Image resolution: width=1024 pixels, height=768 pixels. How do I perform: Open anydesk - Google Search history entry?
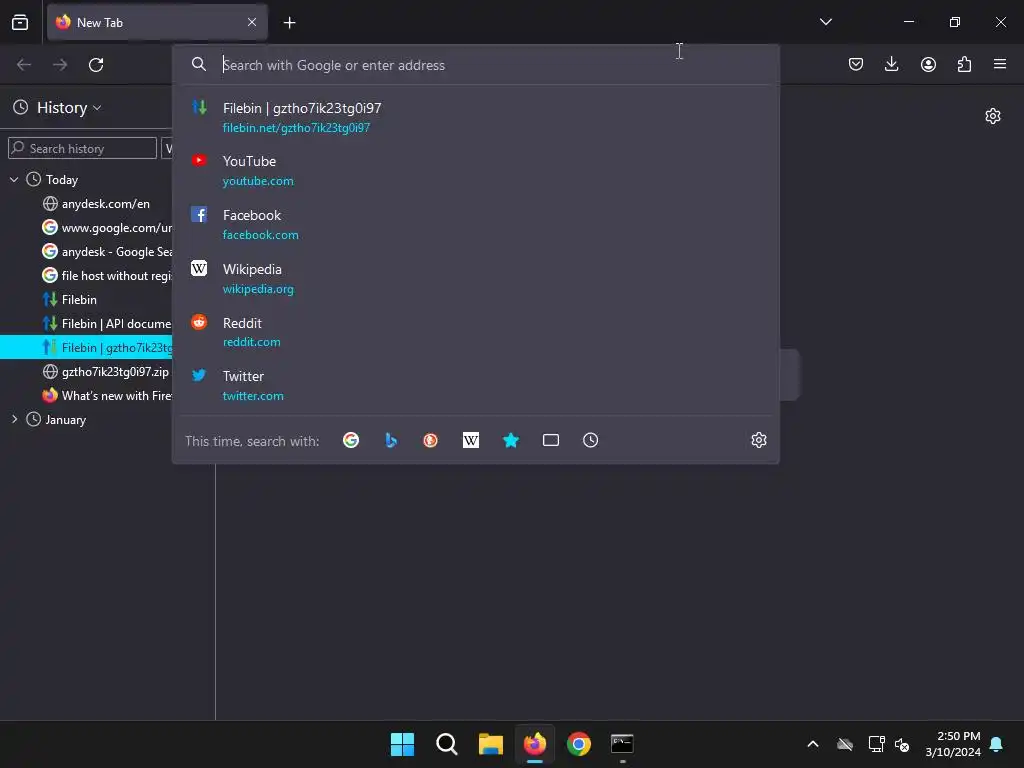click(106, 251)
